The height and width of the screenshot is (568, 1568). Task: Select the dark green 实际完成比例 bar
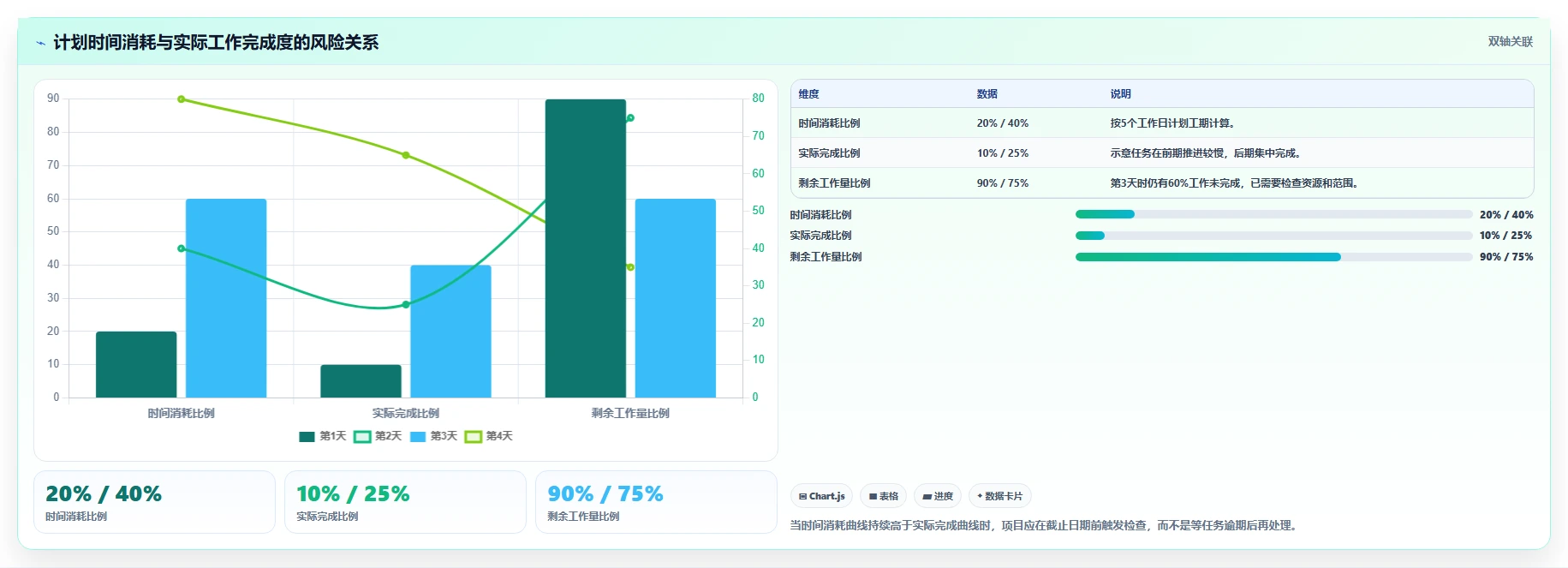tap(361, 381)
